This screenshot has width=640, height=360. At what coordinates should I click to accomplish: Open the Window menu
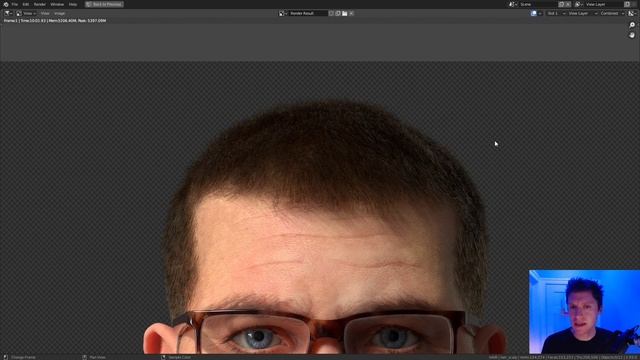57,4
